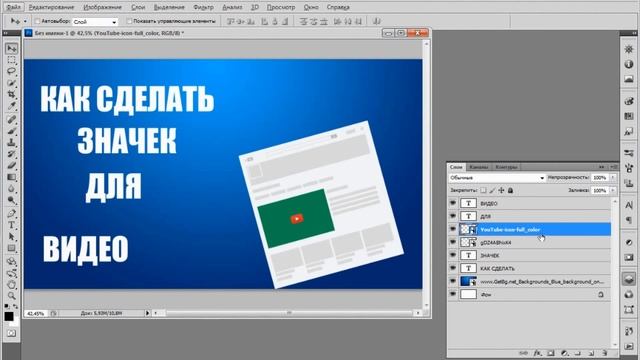Enable the Автовыбор checkbox
Viewport: 640px width, 360px height.
(37, 21)
